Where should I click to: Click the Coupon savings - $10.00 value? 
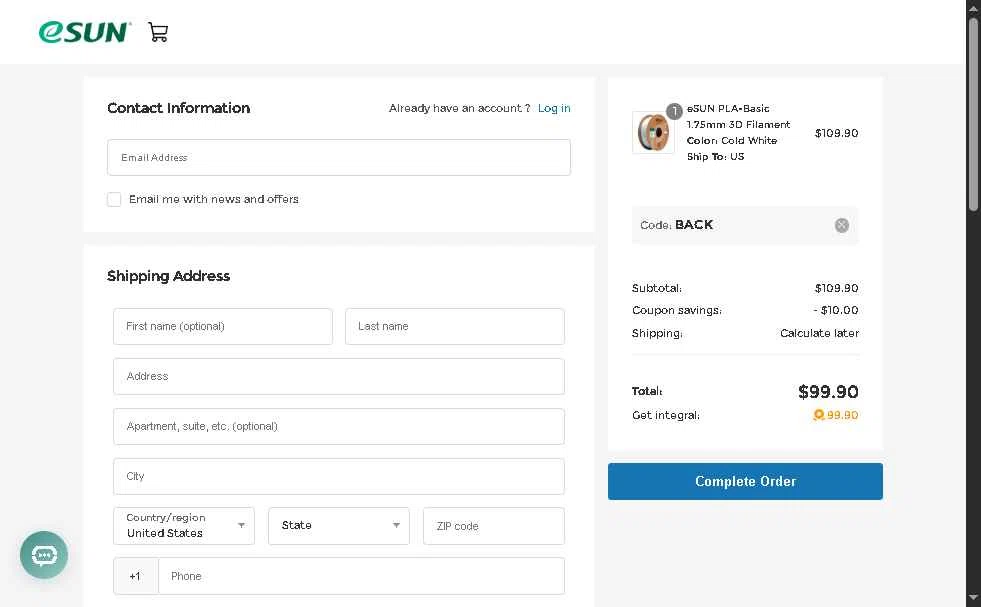point(836,310)
